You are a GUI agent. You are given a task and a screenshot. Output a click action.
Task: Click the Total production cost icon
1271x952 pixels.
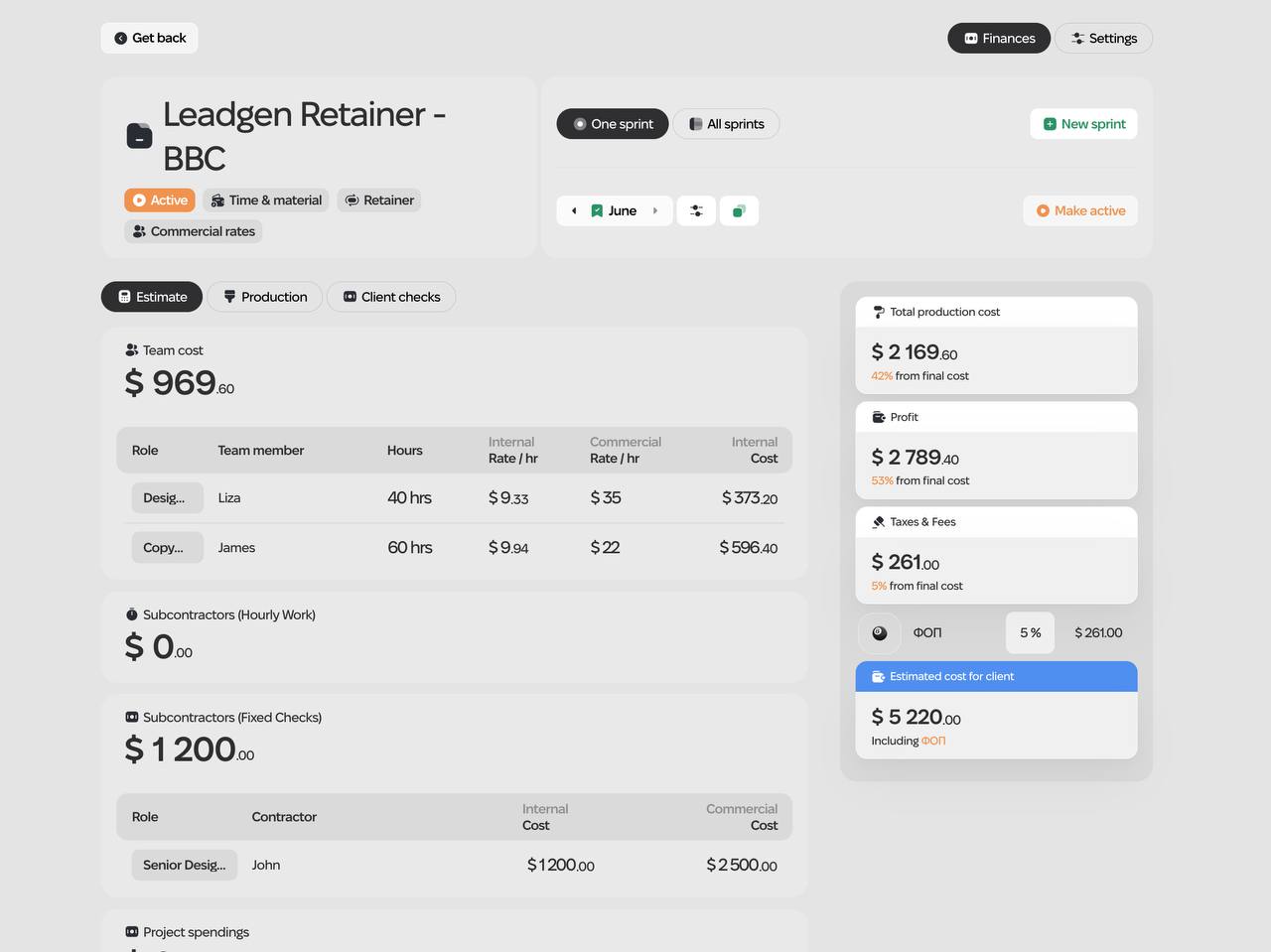tap(878, 312)
